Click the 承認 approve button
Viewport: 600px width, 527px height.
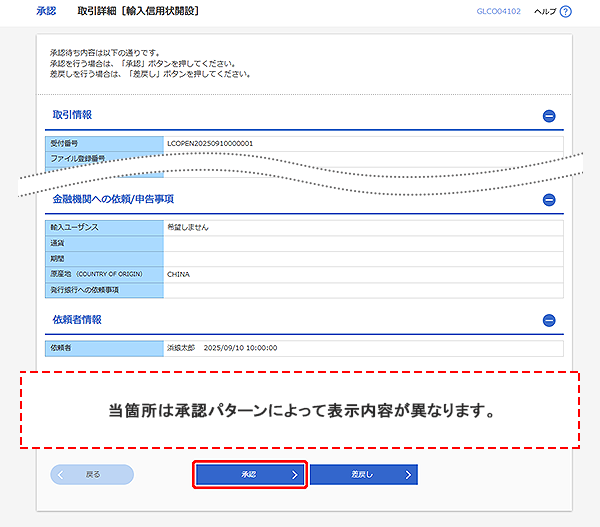tap(250, 475)
